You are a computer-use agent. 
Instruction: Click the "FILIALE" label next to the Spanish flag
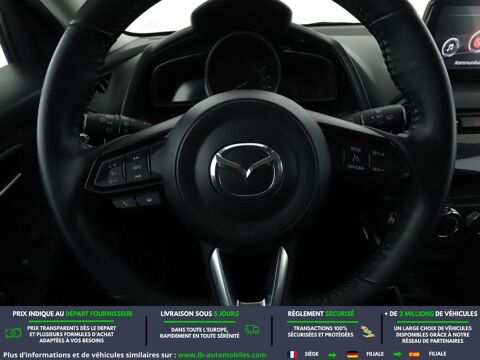(x=437, y=354)
